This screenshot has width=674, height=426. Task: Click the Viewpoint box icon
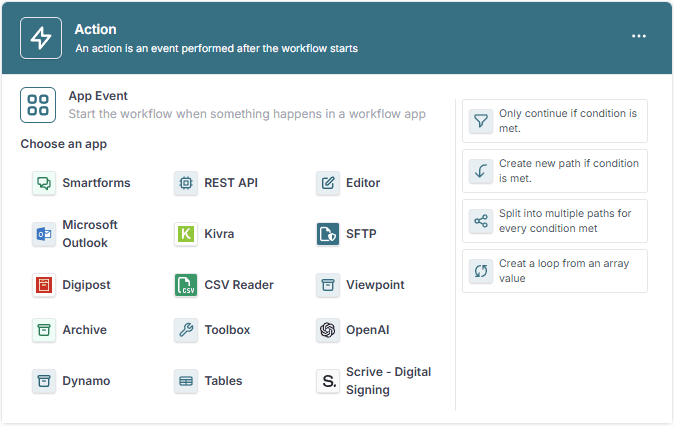click(x=328, y=285)
